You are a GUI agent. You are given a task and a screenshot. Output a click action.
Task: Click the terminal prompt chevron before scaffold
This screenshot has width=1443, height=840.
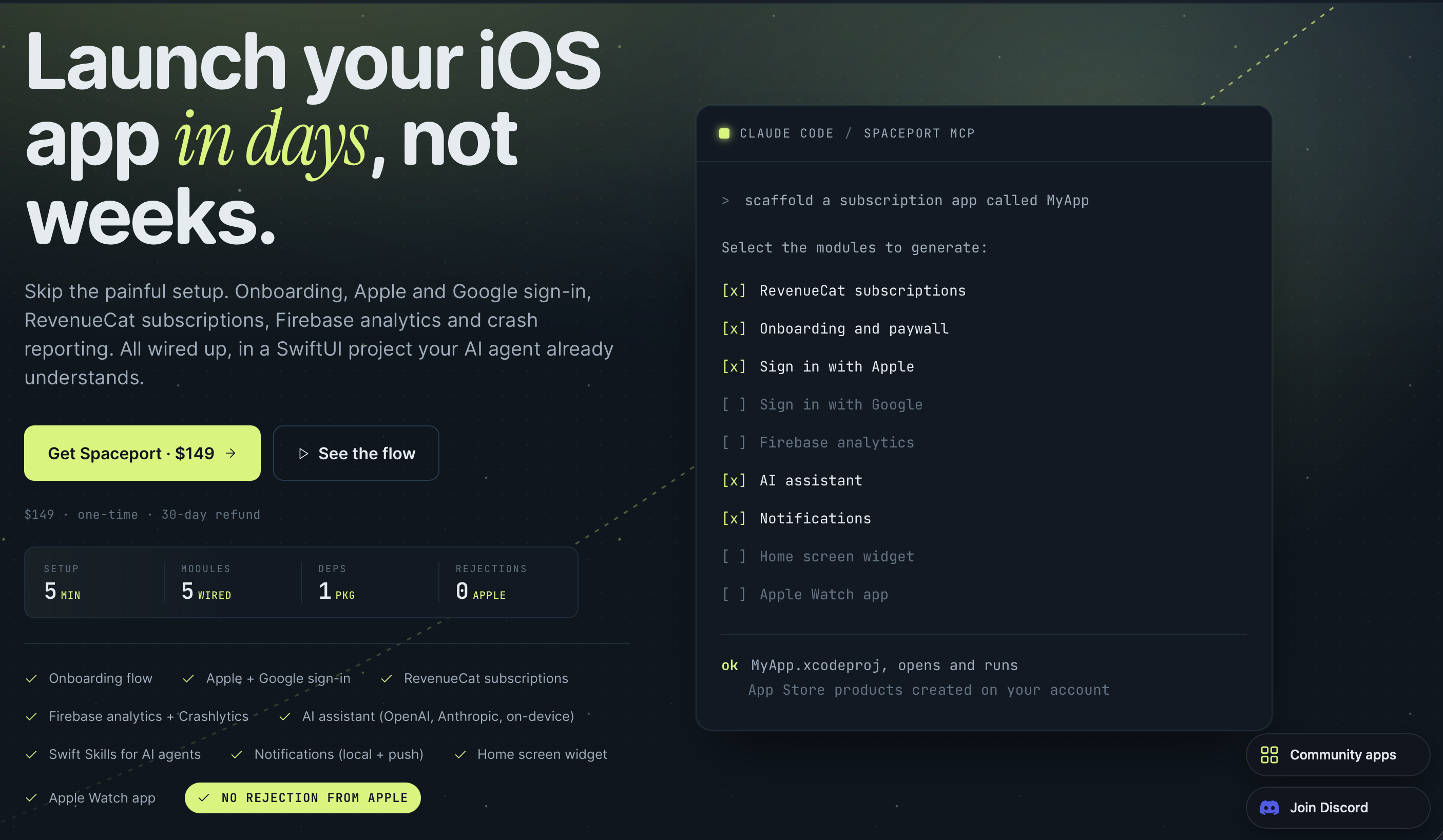725,200
